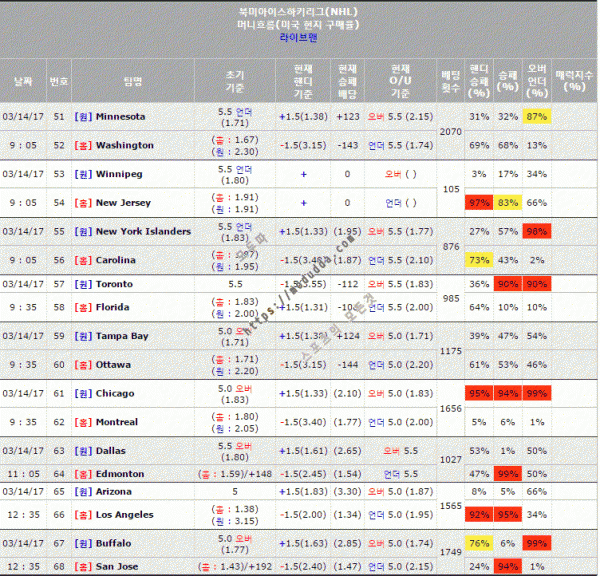Click the bet count 2070 cell
The width and height of the screenshot is (600, 576).
coord(450,132)
